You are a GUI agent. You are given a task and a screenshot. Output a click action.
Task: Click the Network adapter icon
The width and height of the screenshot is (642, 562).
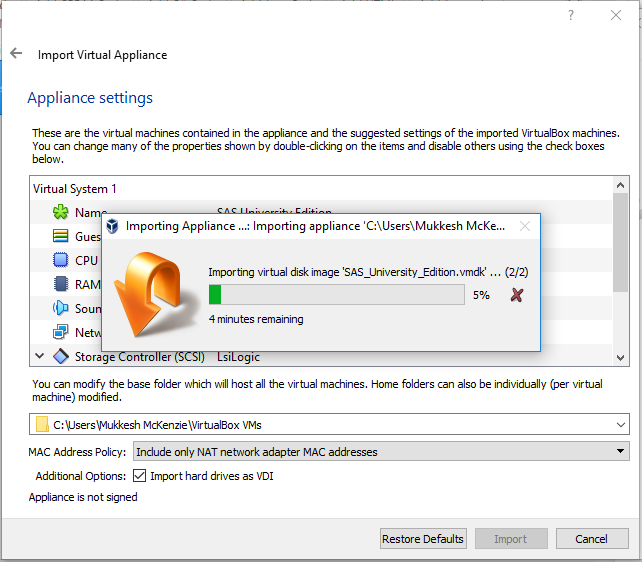61,332
